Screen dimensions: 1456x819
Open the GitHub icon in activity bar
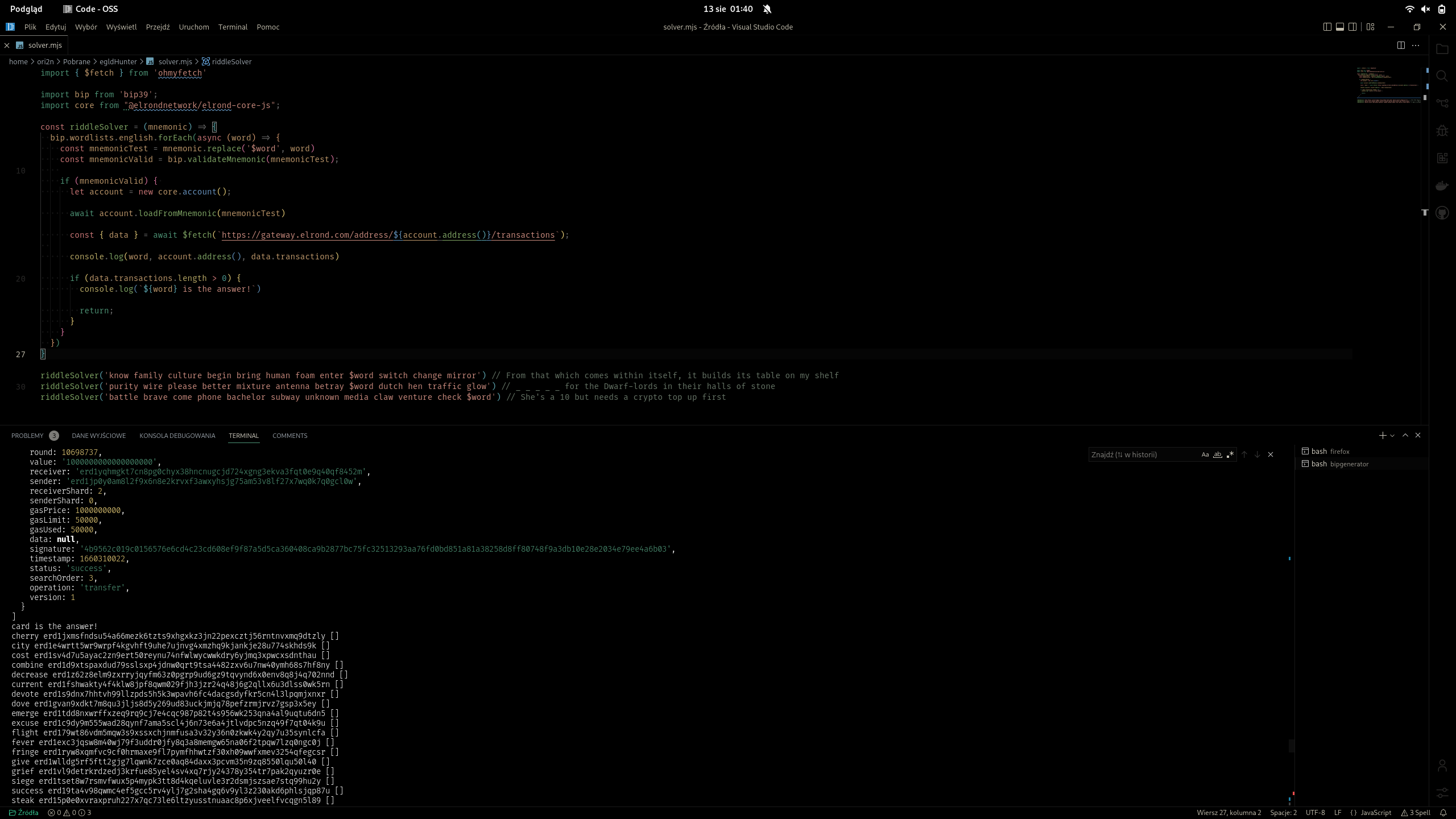click(x=1442, y=213)
